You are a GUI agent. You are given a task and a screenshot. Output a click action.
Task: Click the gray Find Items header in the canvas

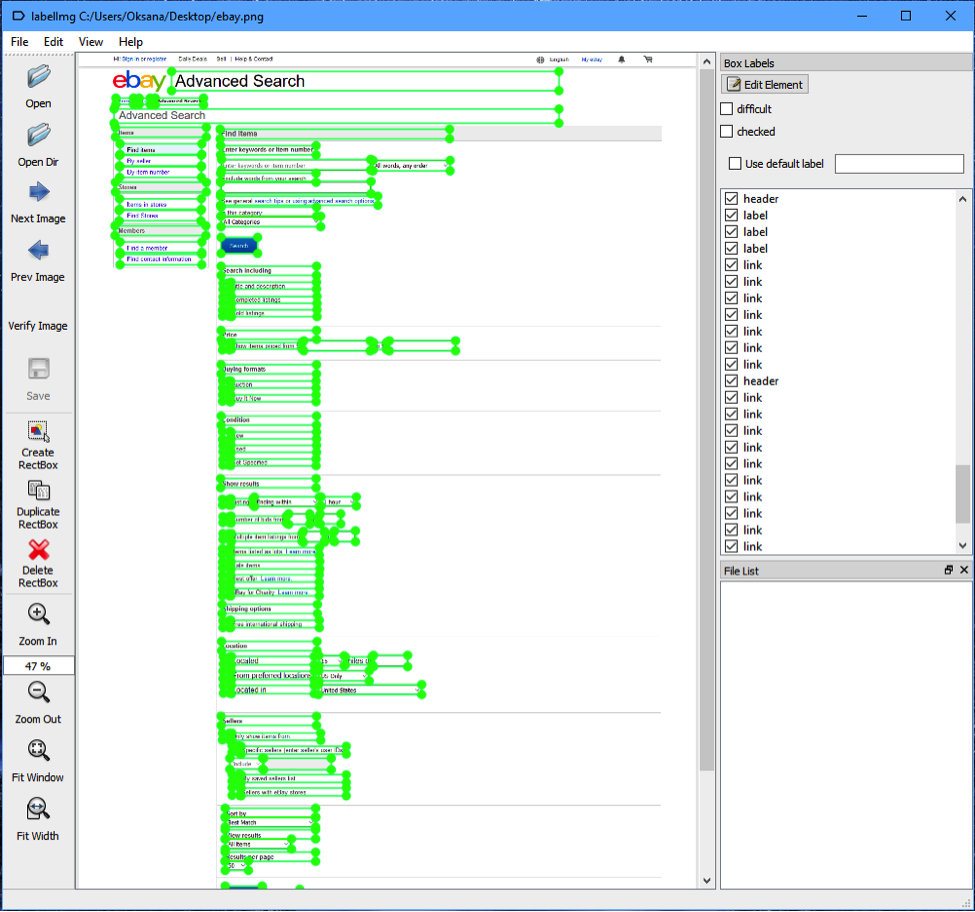coord(335,134)
